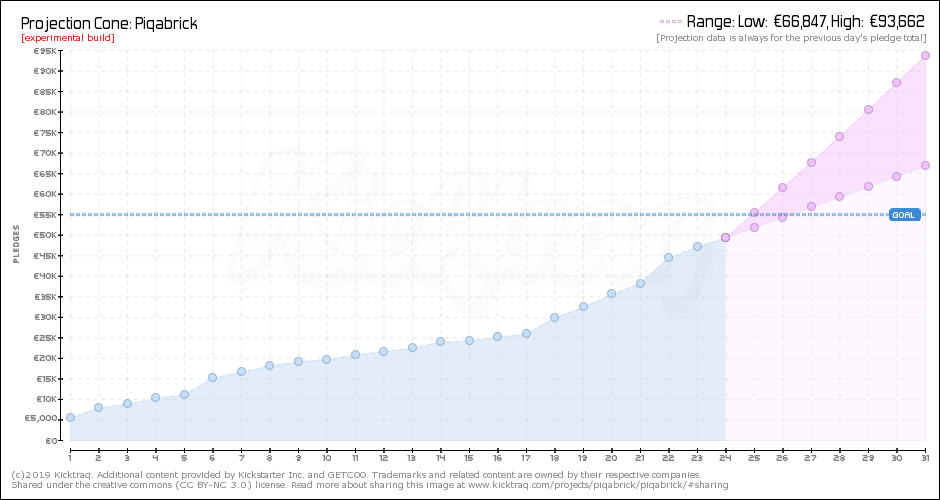Click the note about previous day's pledge total
The image size is (940, 500).
click(x=791, y=38)
